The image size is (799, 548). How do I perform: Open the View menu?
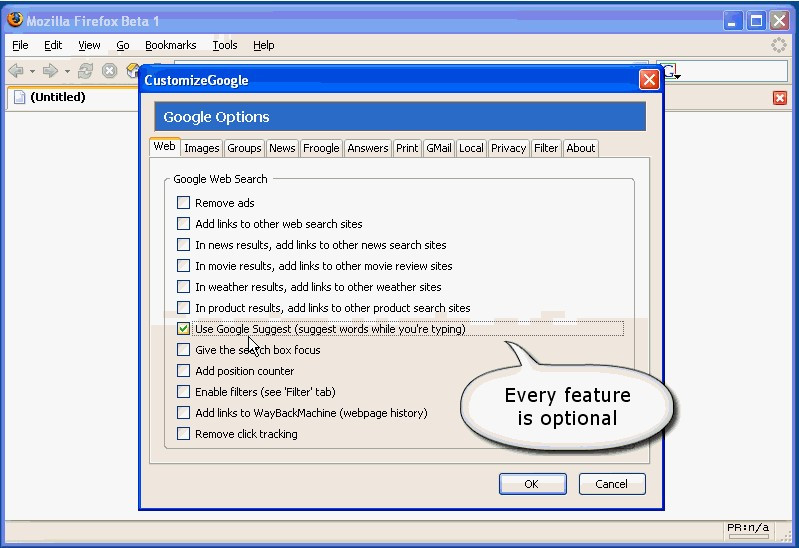[x=89, y=45]
